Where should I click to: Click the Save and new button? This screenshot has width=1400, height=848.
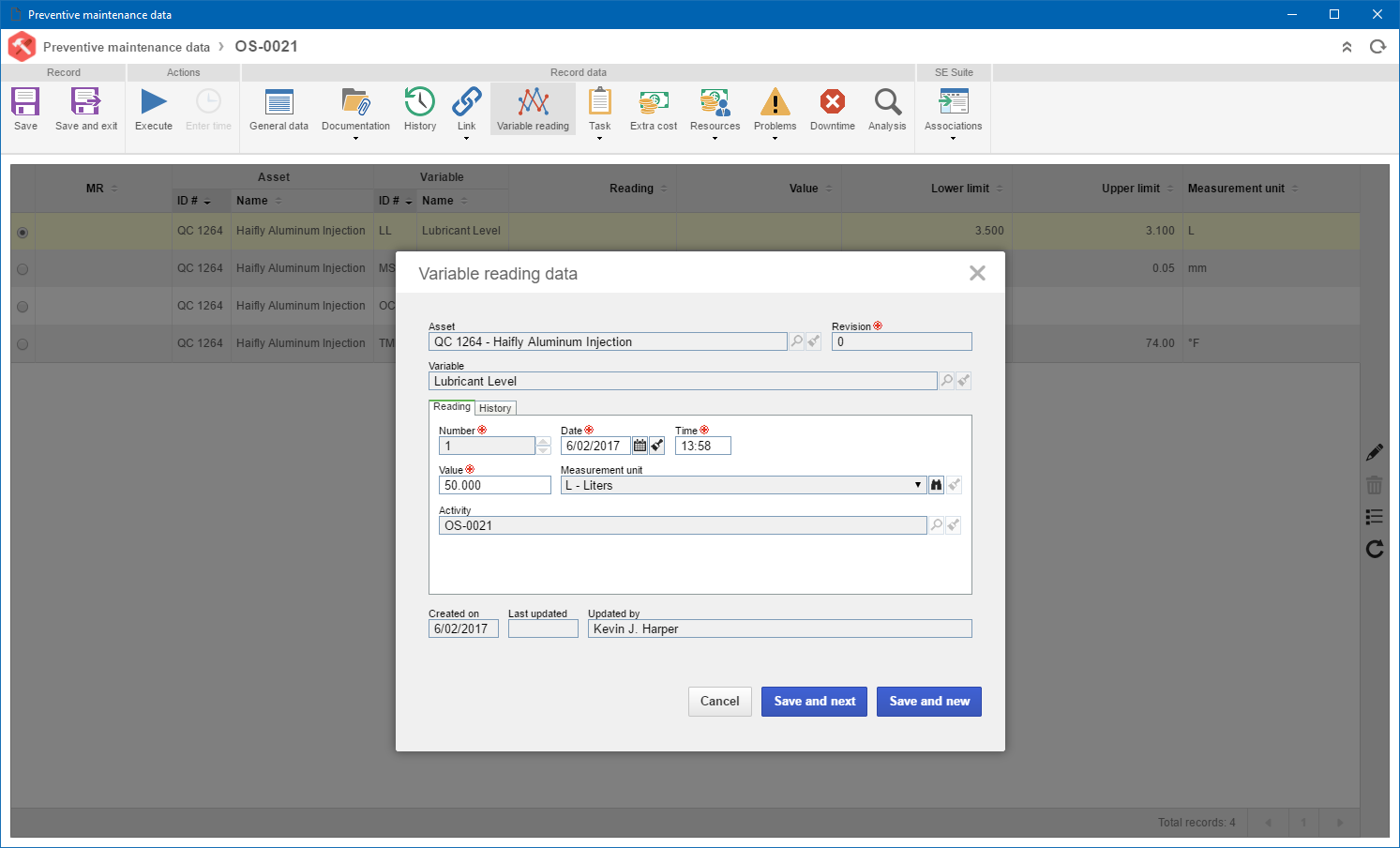929,702
